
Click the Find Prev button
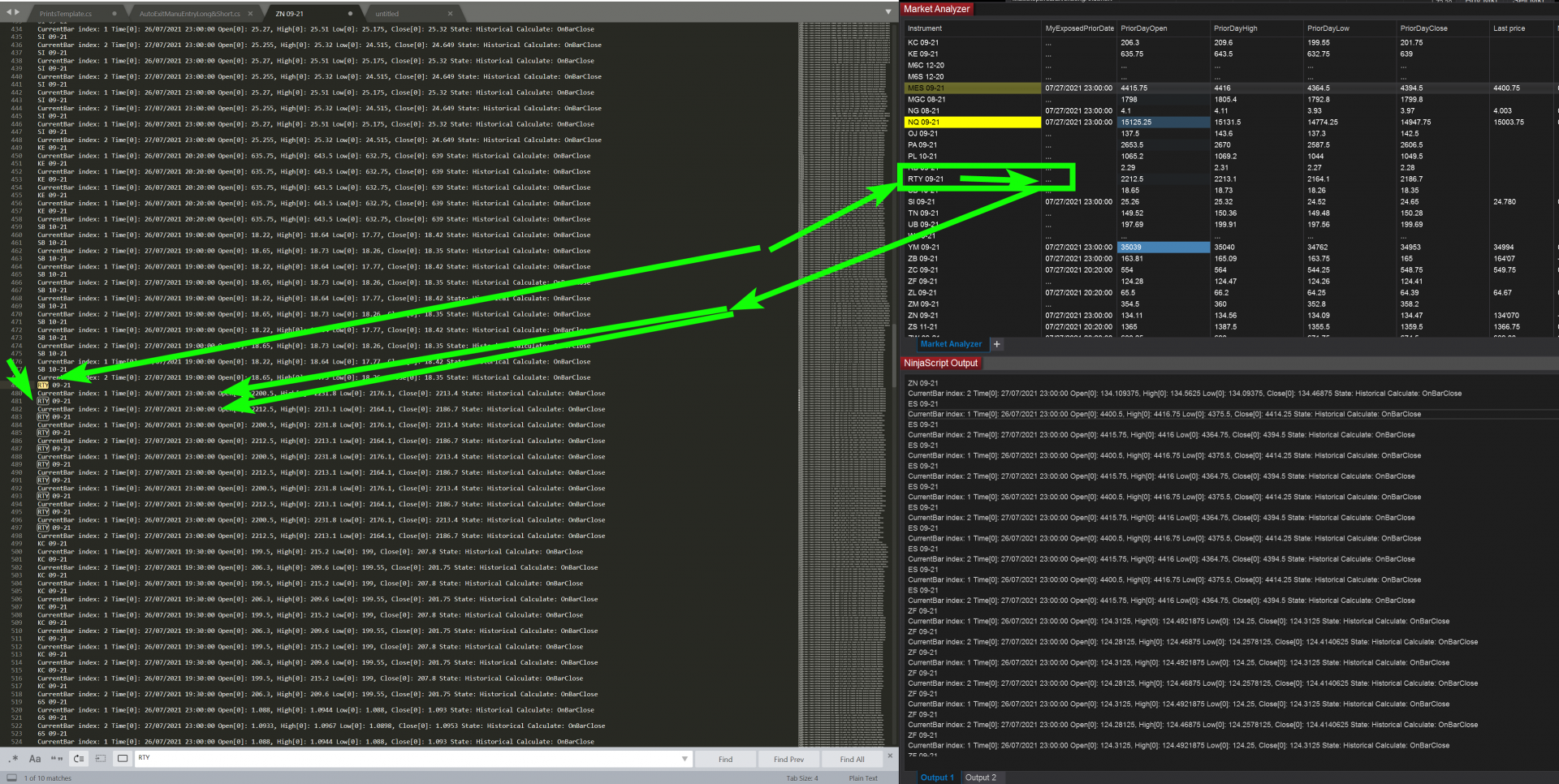coord(788,760)
